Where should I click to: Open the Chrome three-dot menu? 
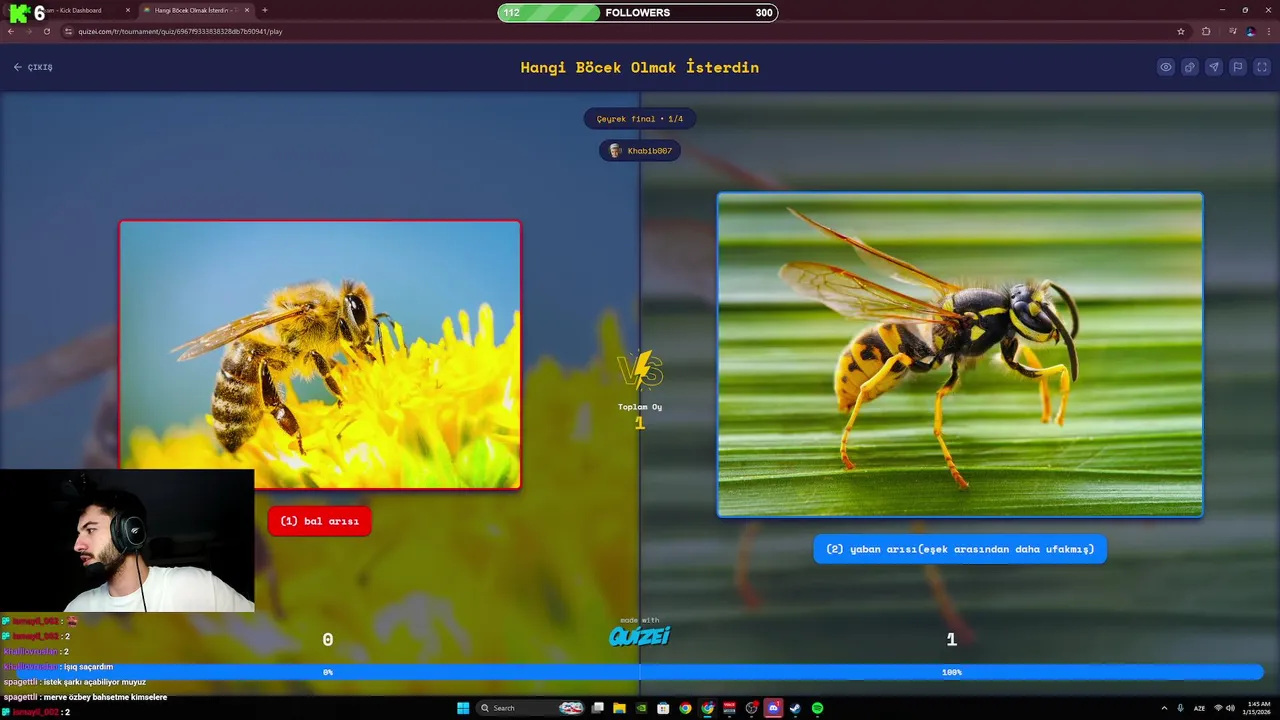1270,31
